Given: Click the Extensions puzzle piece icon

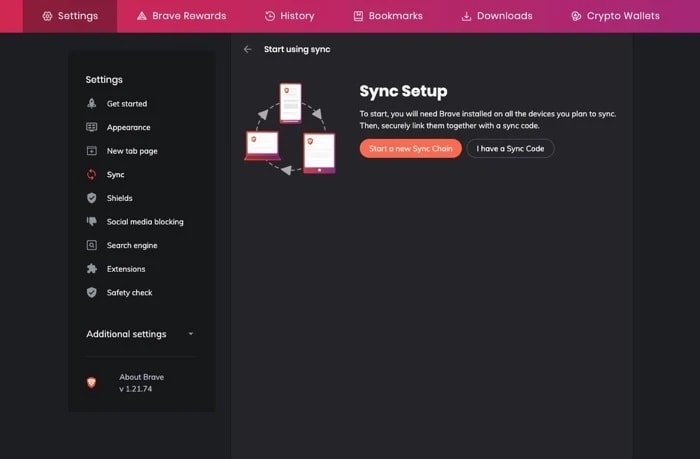Looking at the screenshot, I should click(92, 269).
